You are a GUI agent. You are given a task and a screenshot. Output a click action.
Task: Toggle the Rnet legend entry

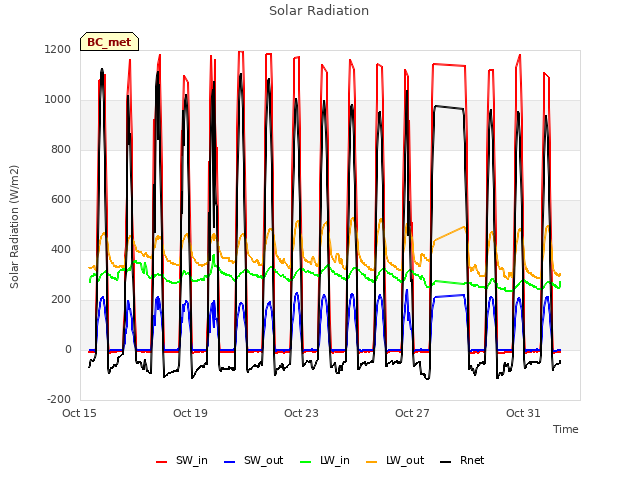[x=462, y=460]
